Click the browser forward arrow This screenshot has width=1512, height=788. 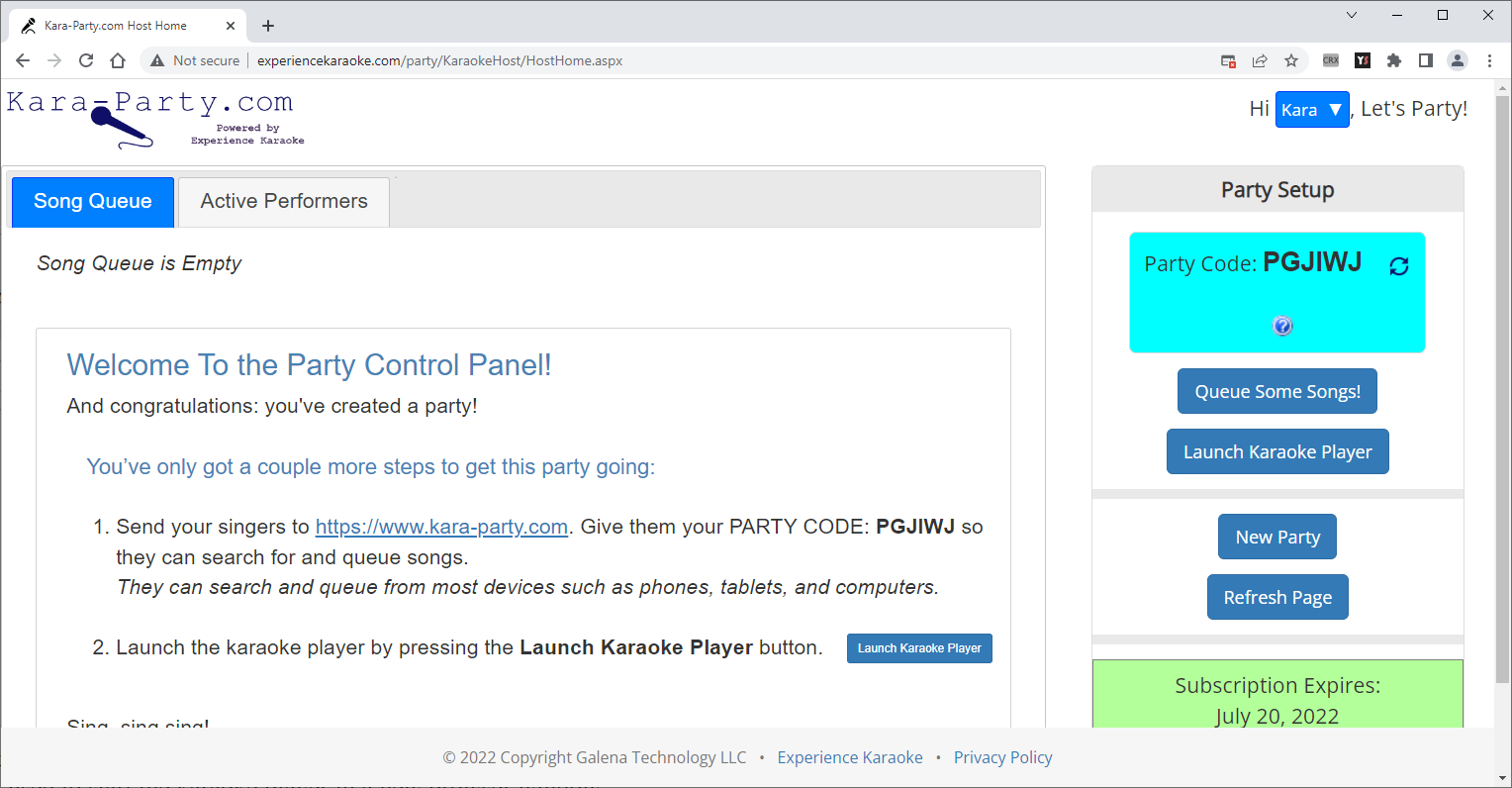[54, 60]
